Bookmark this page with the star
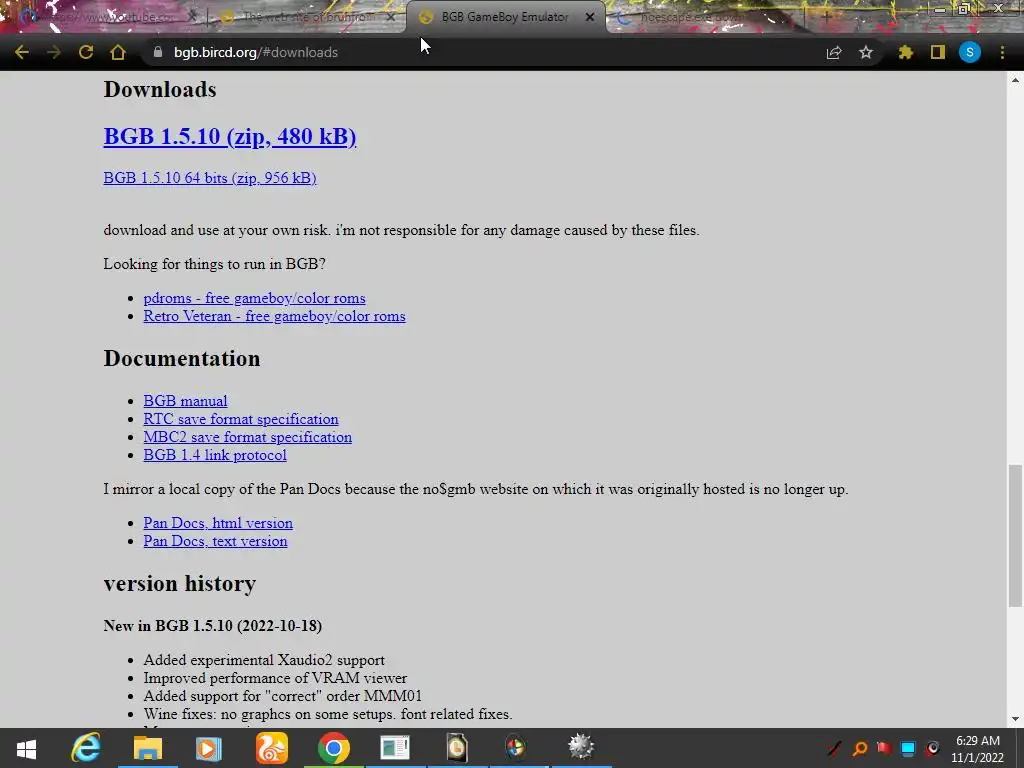The height and width of the screenshot is (768, 1024). coord(866,52)
